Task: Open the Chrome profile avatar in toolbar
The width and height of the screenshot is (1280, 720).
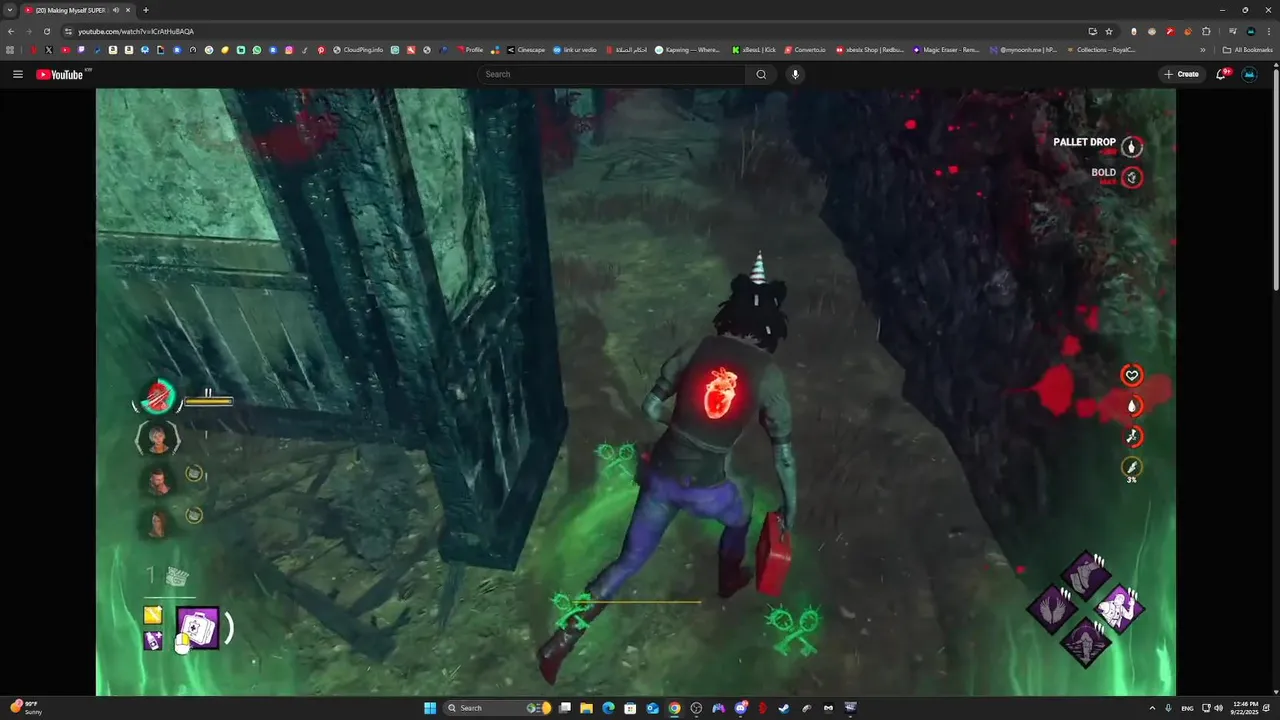Action: pos(1251,31)
